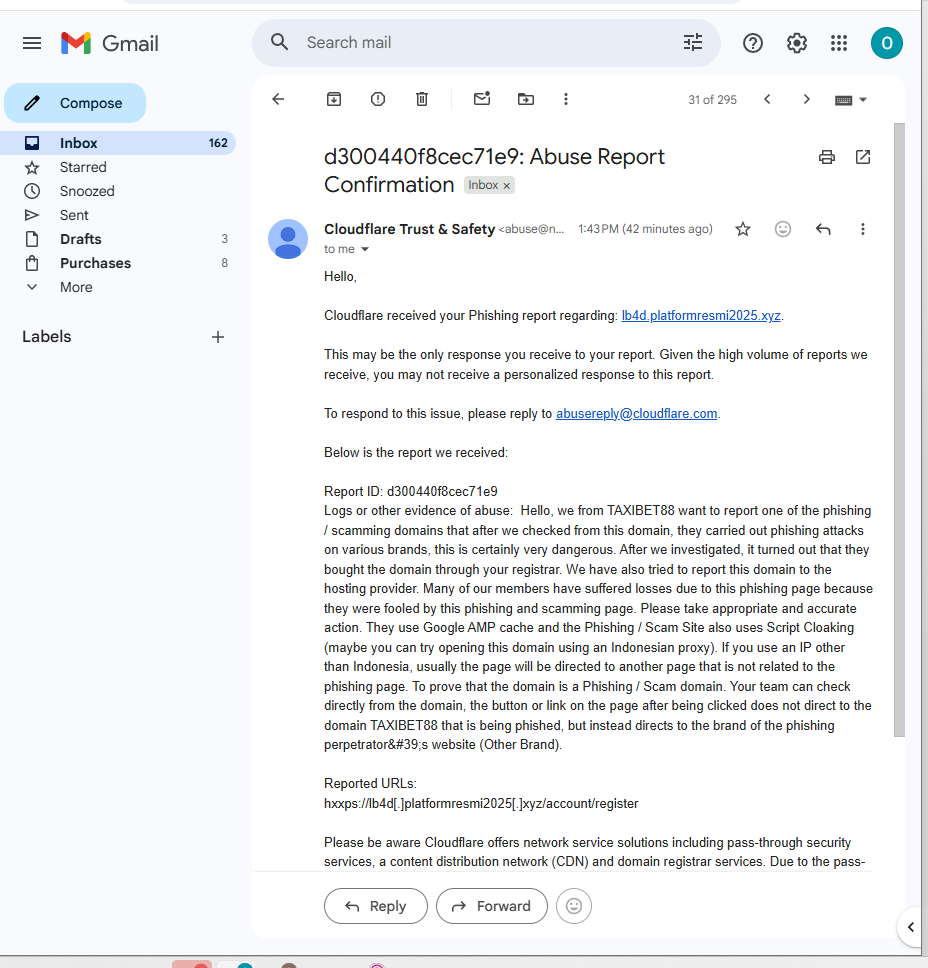Image resolution: width=928 pixels, height=968 pixels.
Task: Compose a new email
Action: pos(75,103)
